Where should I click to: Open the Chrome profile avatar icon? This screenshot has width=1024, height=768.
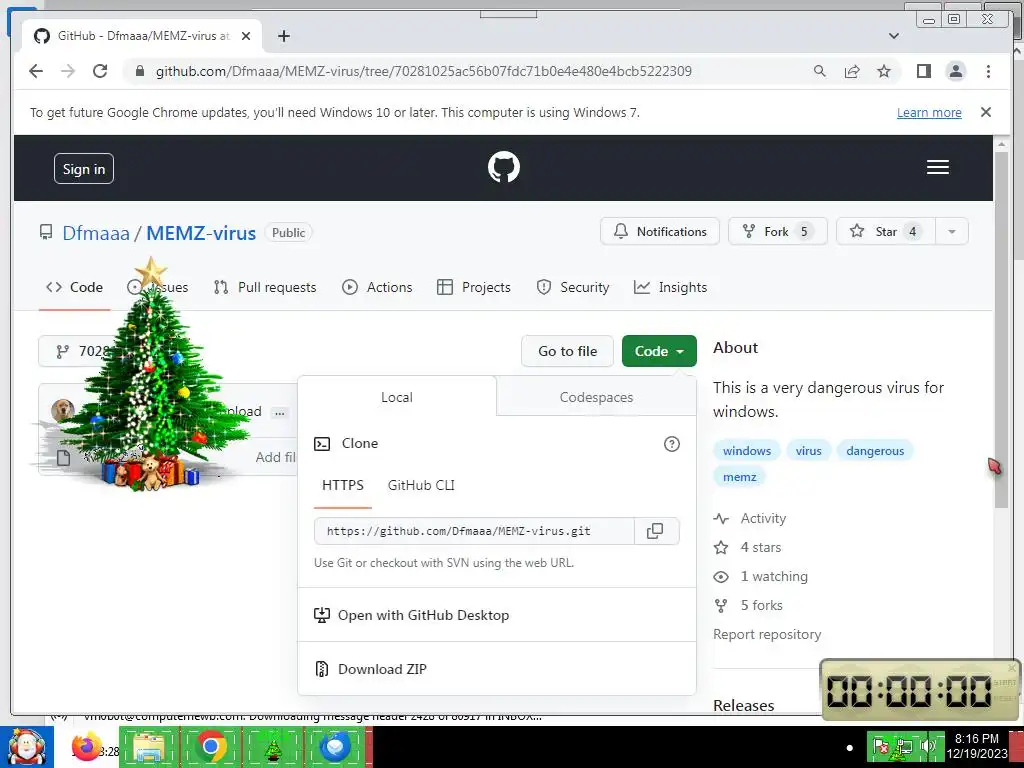coord(955,71)
